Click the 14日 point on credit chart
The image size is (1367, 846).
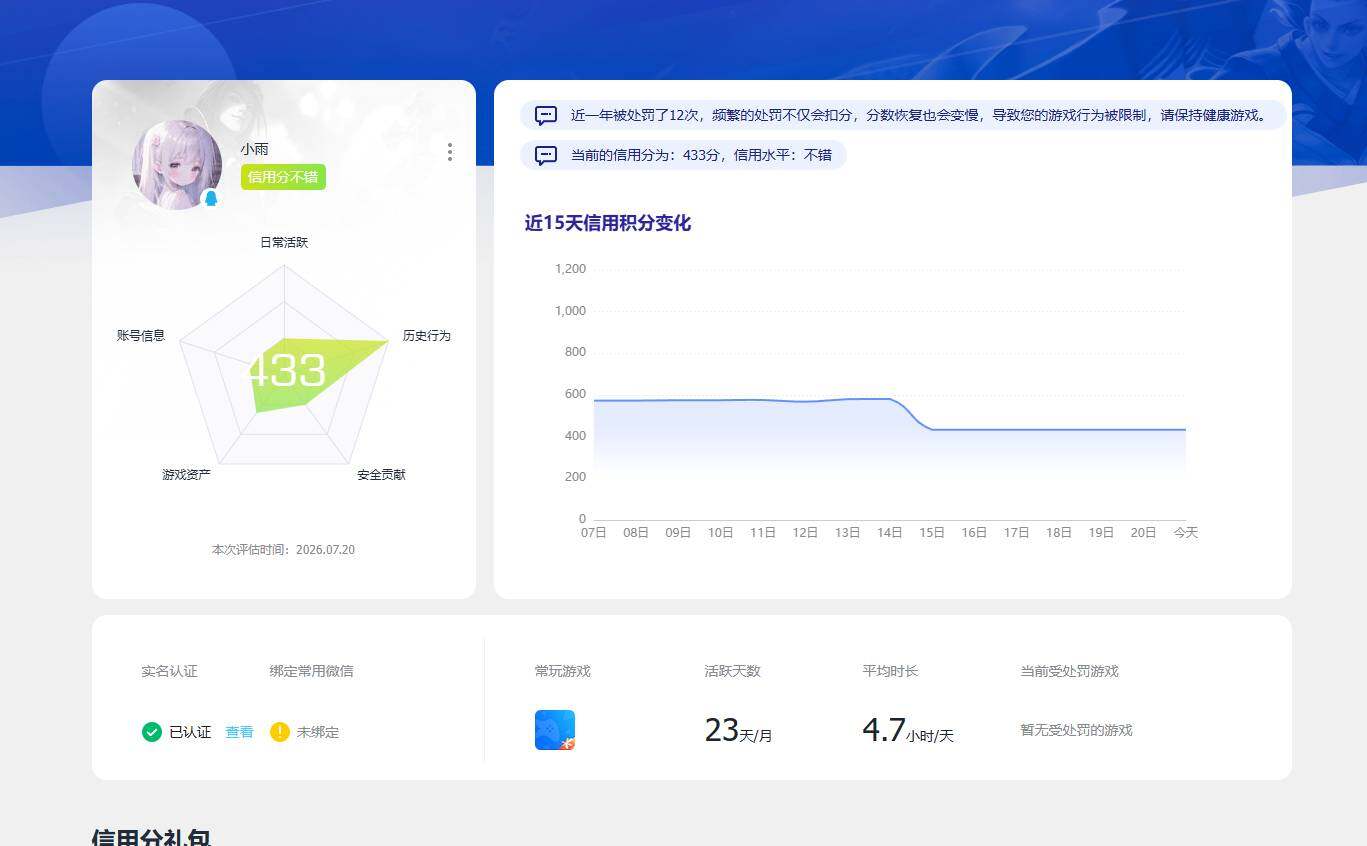coord(890,399)
